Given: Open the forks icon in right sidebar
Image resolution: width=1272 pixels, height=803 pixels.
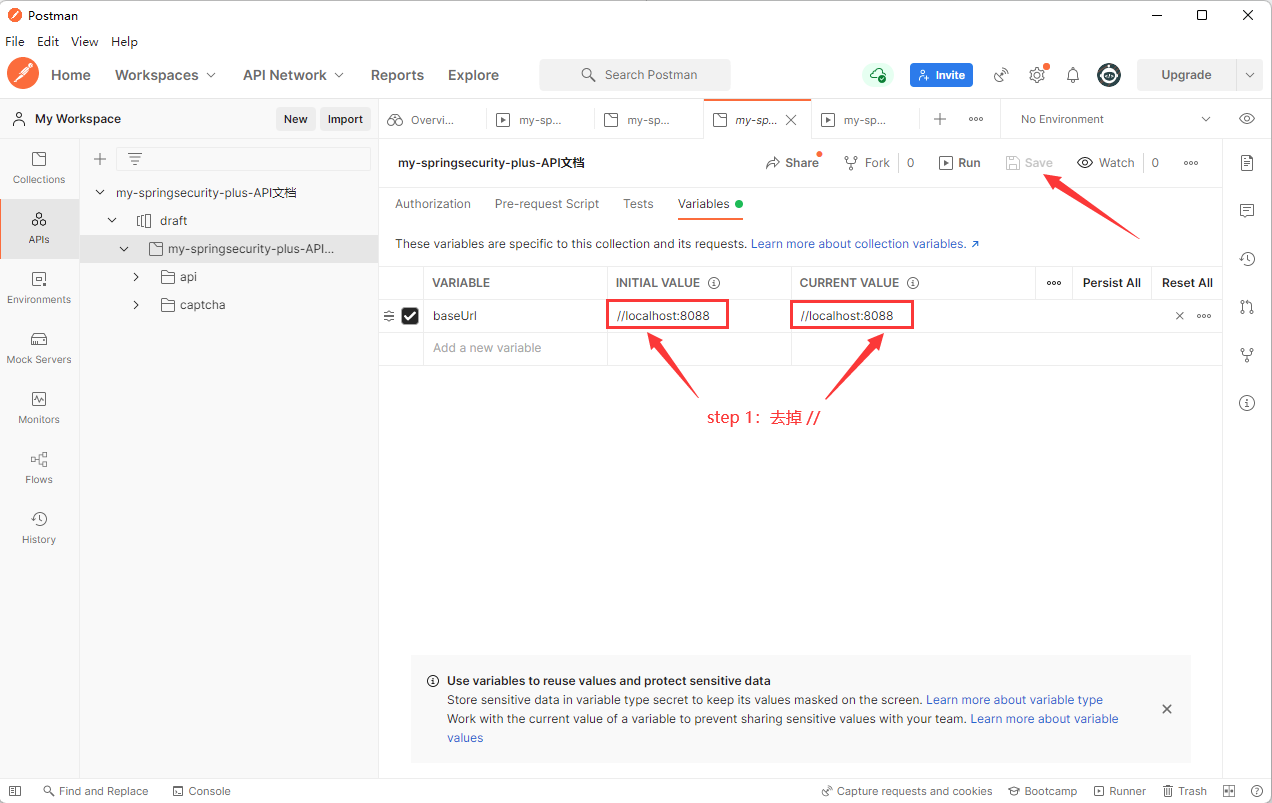Looking at the screenshot, I should coord(1247,355).
